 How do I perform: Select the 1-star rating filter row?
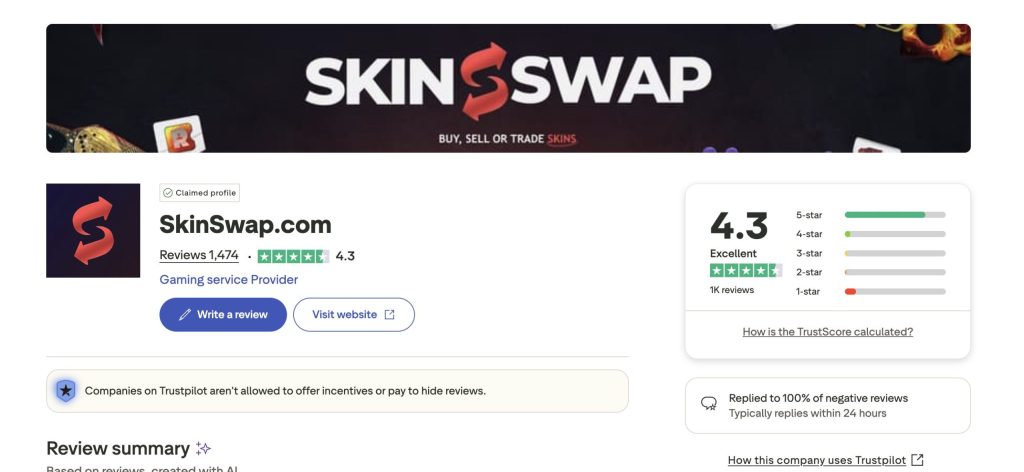point(870,291)
